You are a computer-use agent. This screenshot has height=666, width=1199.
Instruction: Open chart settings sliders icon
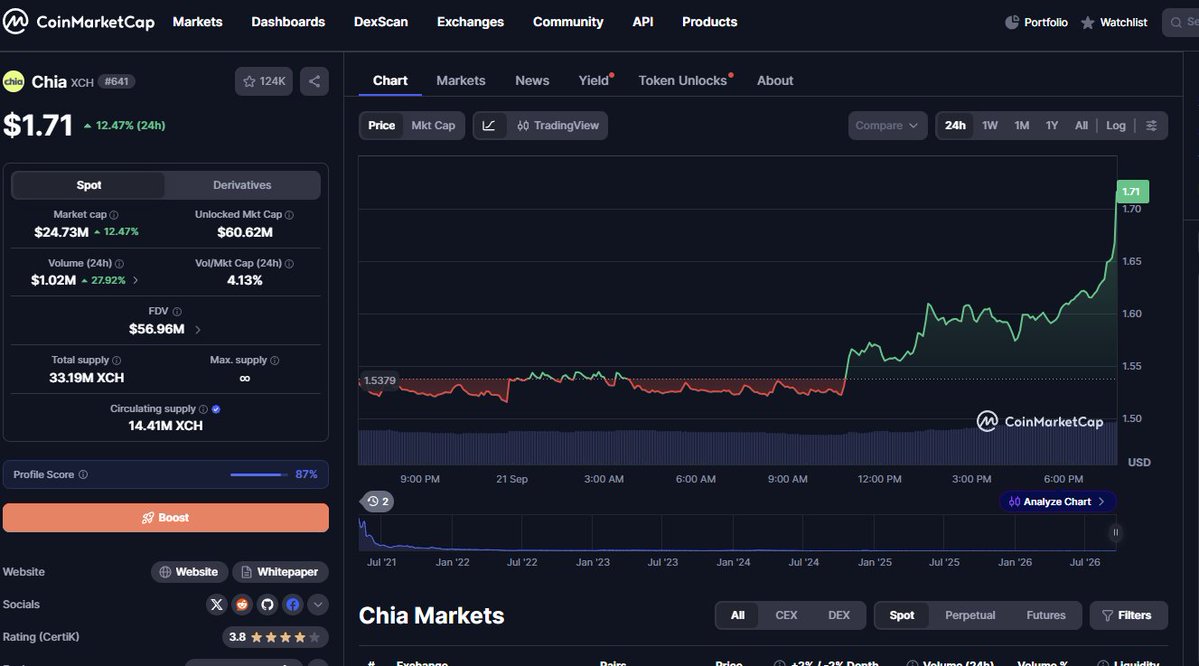[1151, 125]
